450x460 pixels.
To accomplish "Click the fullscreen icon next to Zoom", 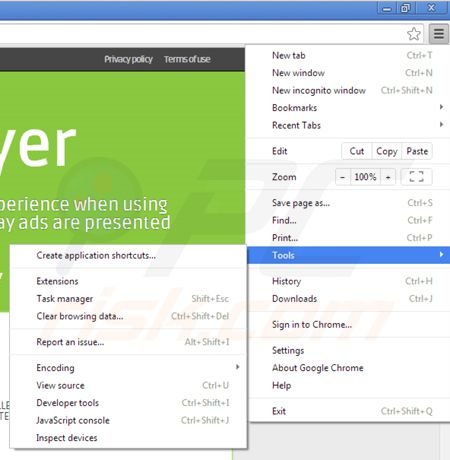I will click(416, 177).
